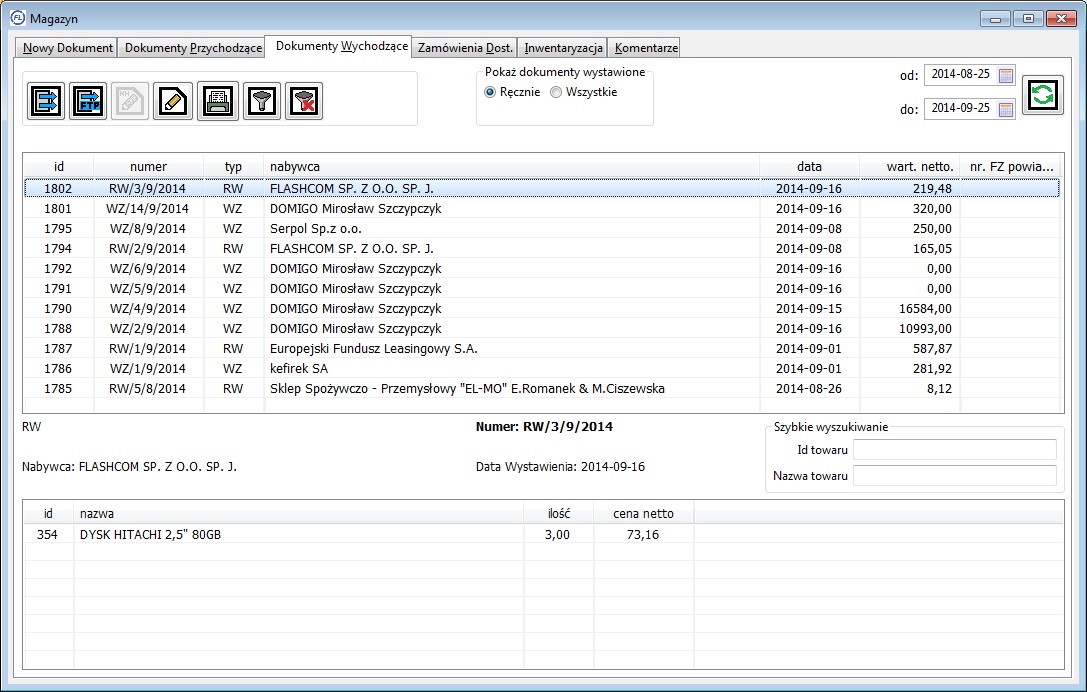Select document row RW/3/9/2014
The height and width of the screenshot is (692, 1087).
(x=541, y=189)
